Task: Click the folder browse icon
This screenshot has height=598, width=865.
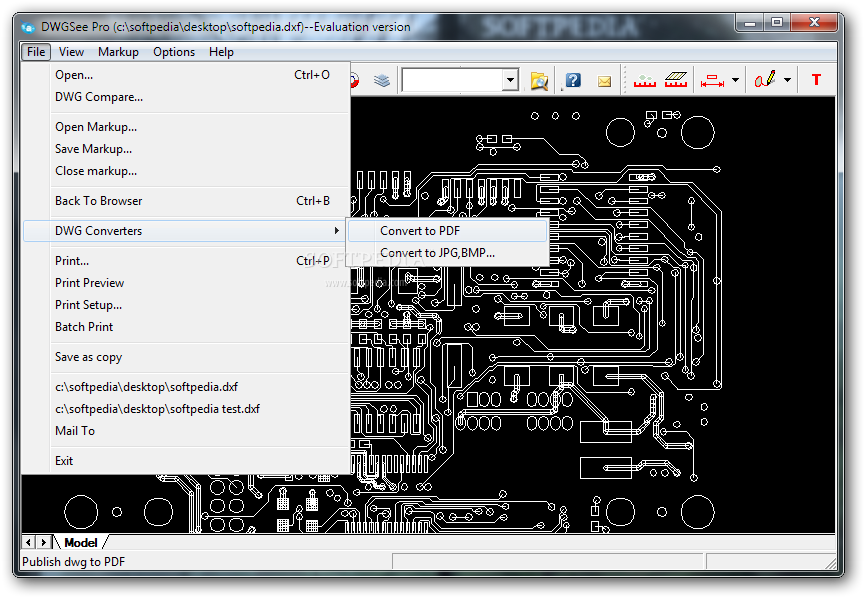Action: pyautogui.click(x=539, y=81)
